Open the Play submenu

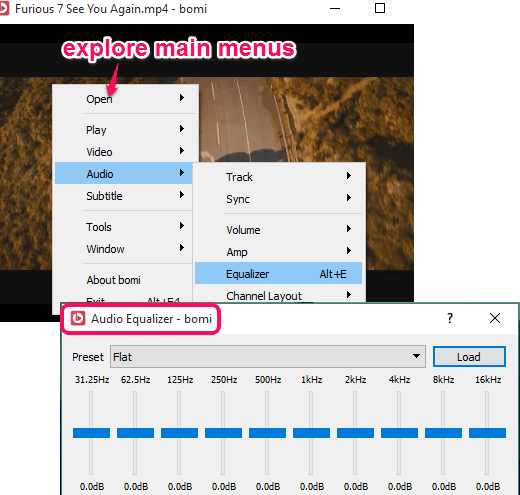coord(125,130)
